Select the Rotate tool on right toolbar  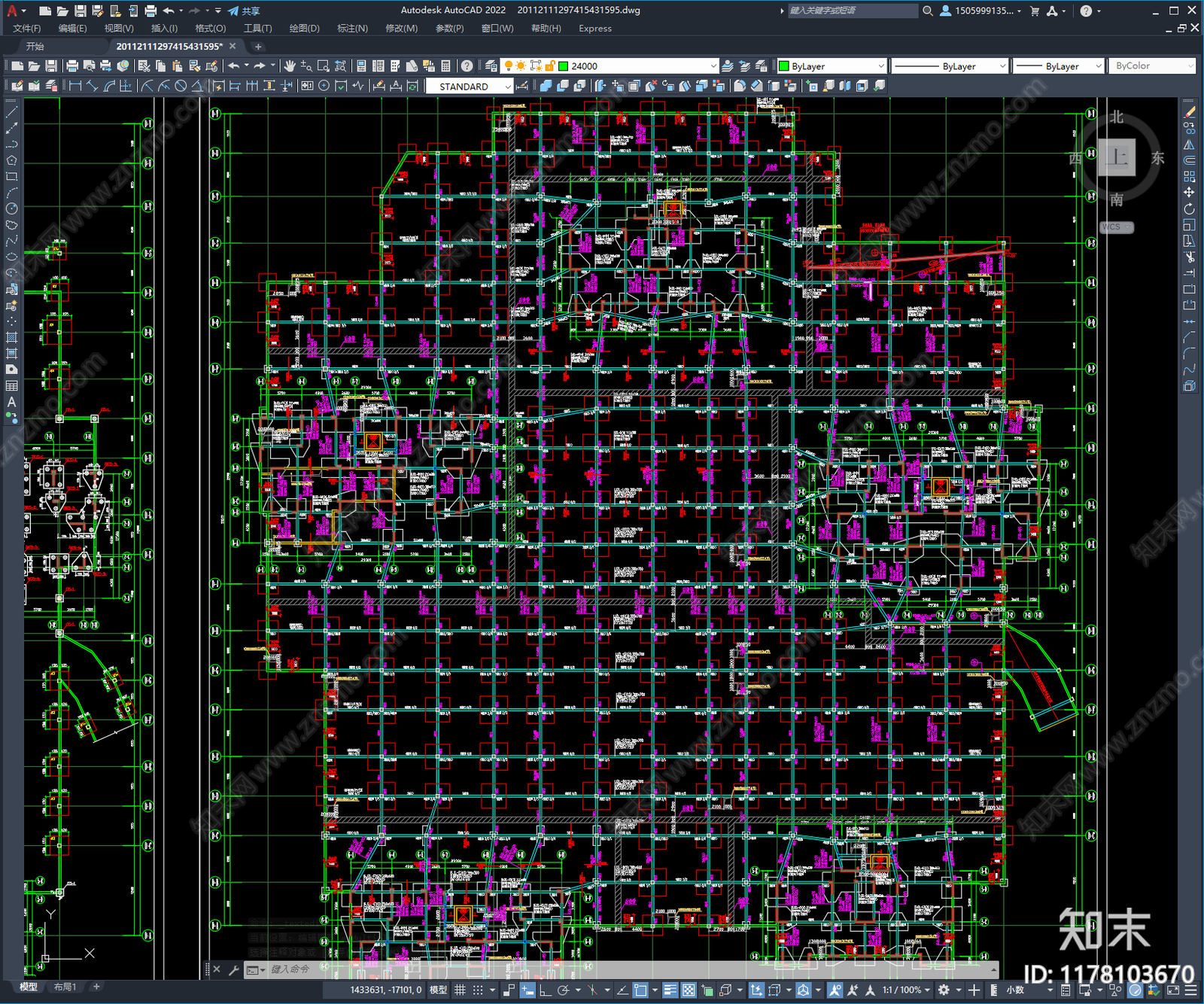coord(1190,209)
